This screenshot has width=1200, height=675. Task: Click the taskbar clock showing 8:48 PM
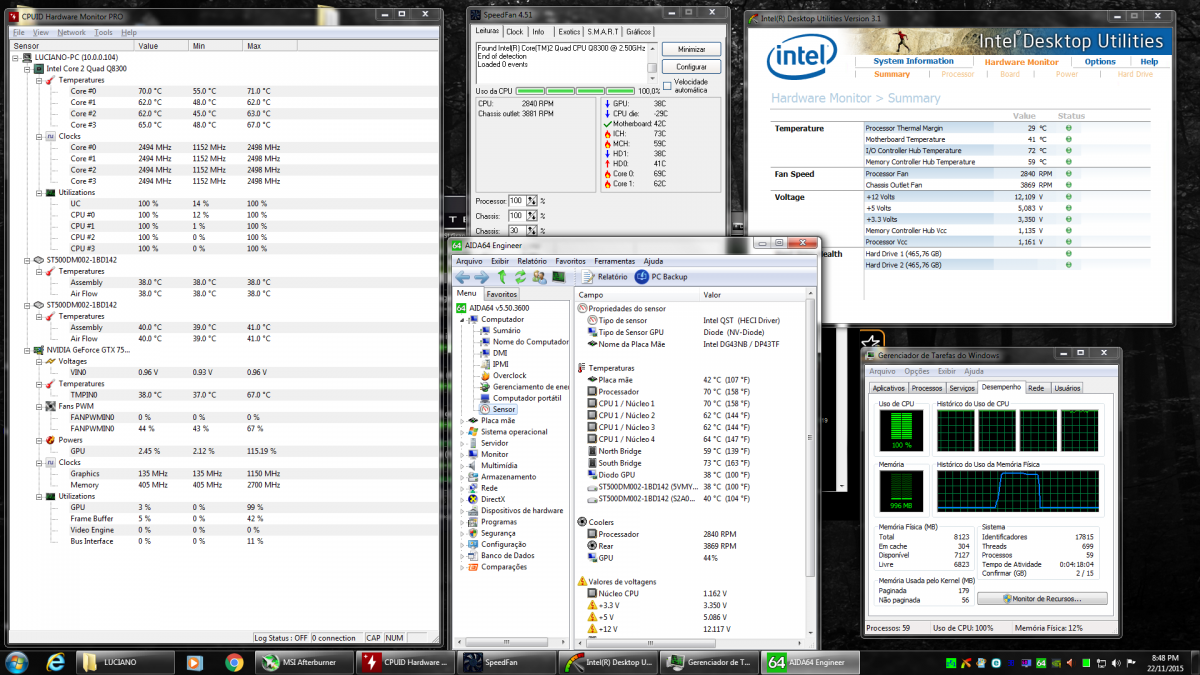[x=1164, y=662]
